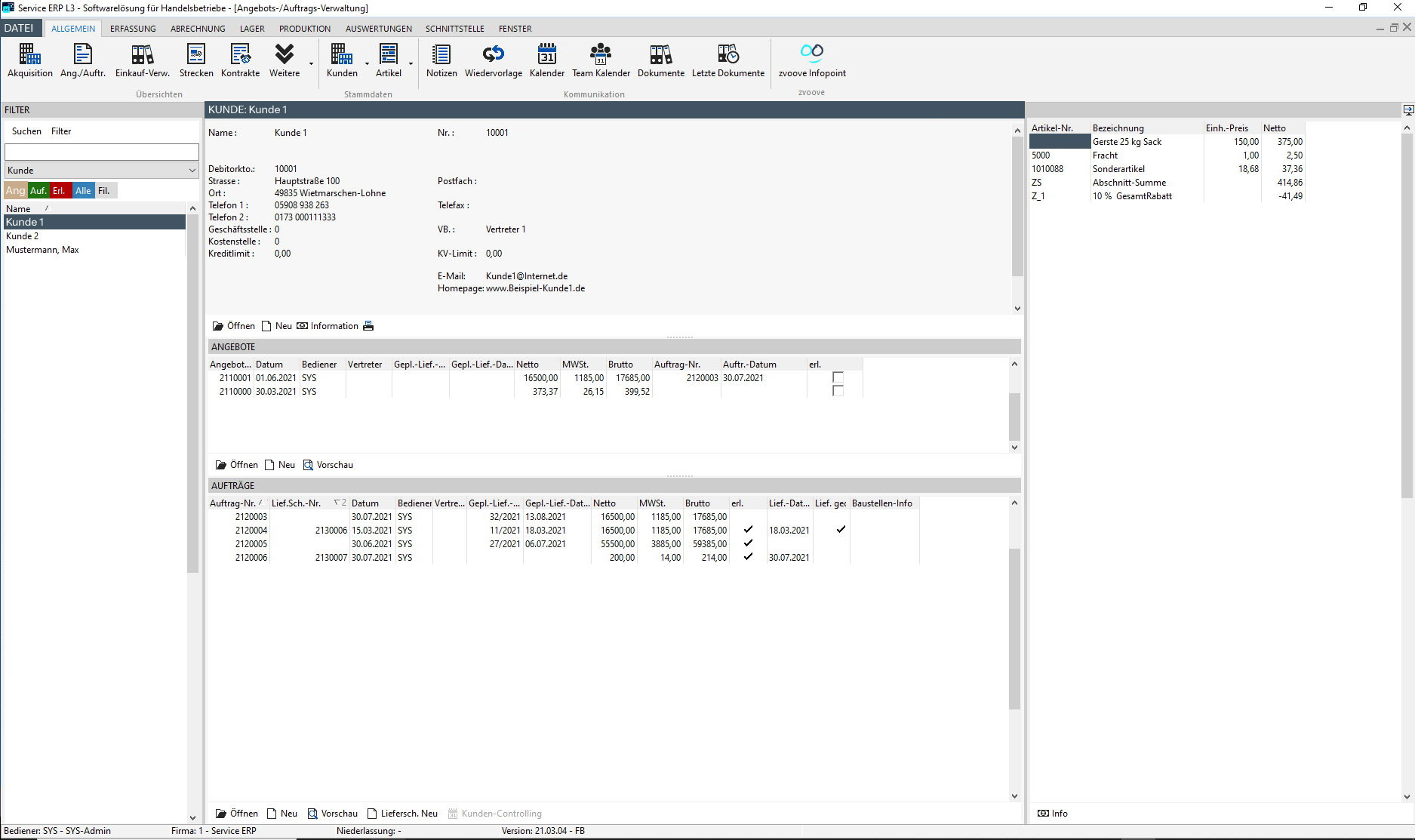
Task: Click printer icon beside Information
Action: point(368,326)
